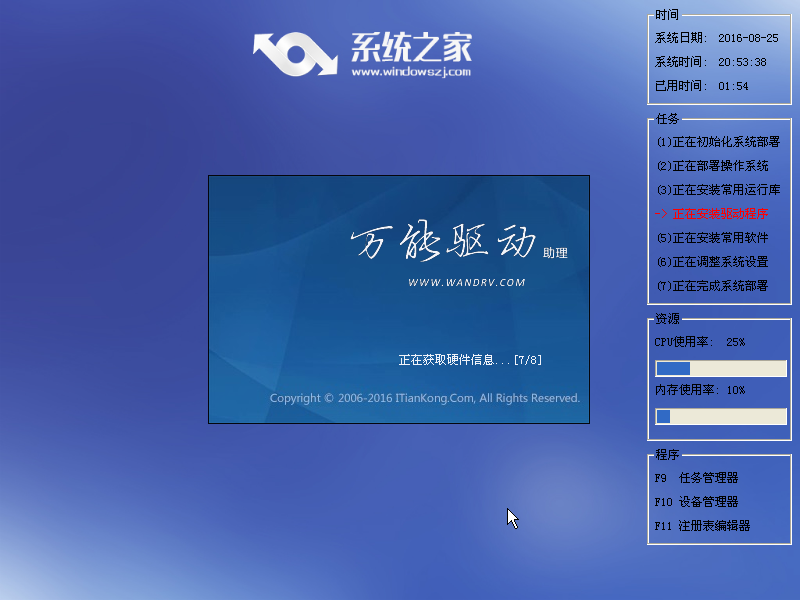Select task (5)正在安装常用软件
The width and height of the screenshot is (800, 600).
[712, 238]
